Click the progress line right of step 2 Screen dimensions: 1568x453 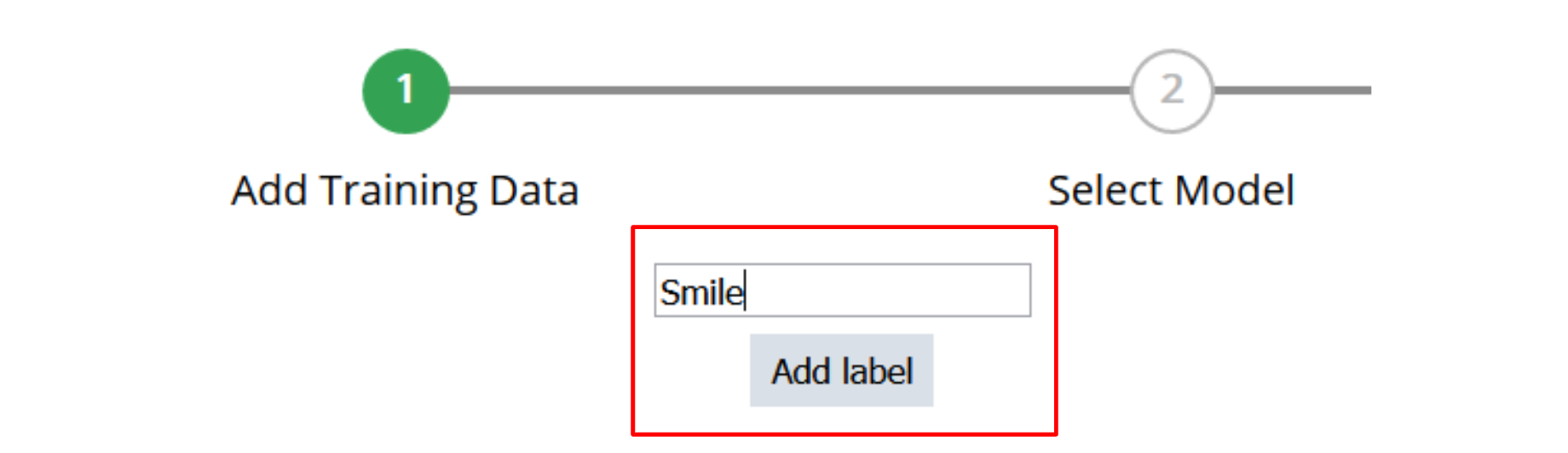[1291, 90]
